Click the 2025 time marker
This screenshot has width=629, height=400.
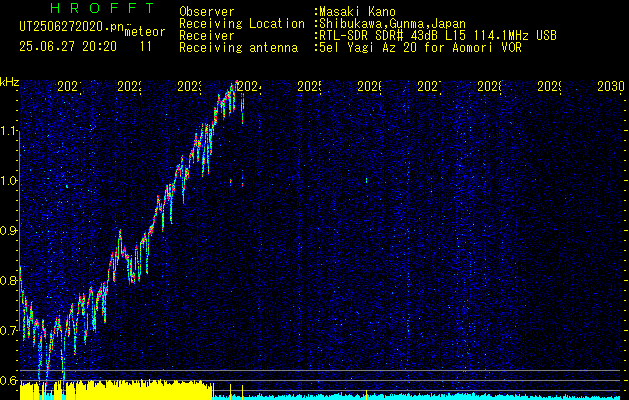[x=310, y=86]
